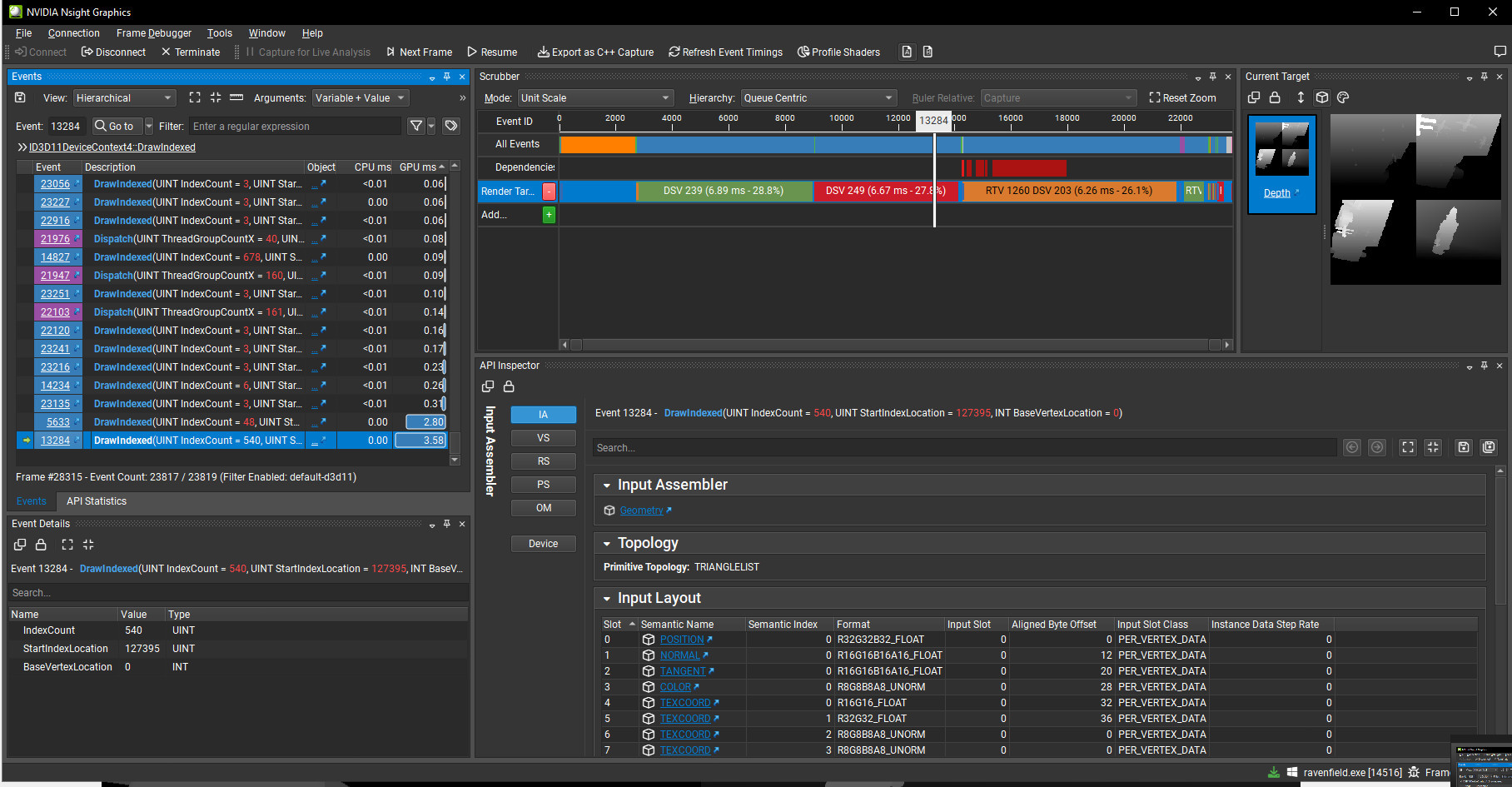Click the Profile Shaders button
The height and width of the screenshot is (787, 1512).
(x=838, y=52)
